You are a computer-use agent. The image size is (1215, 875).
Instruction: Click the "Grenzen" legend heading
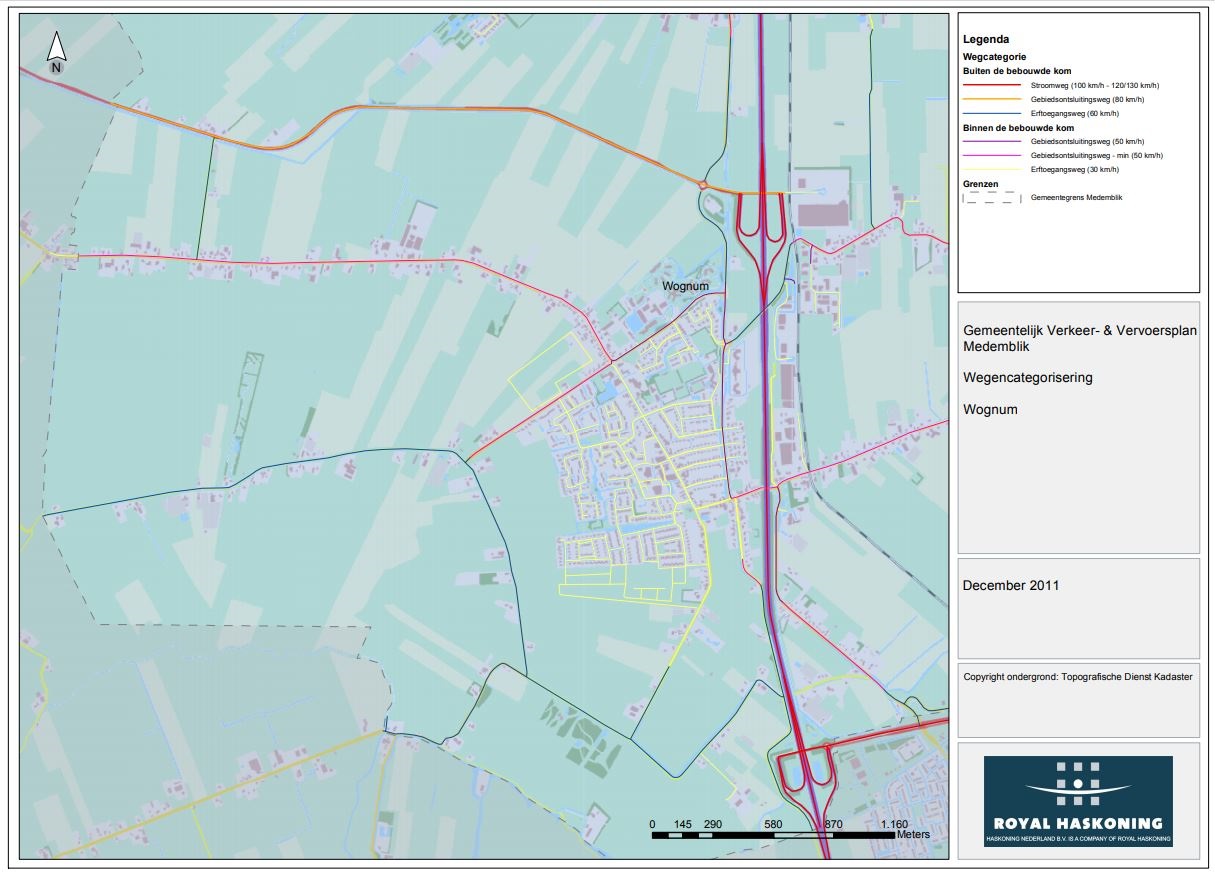point(980,184)
